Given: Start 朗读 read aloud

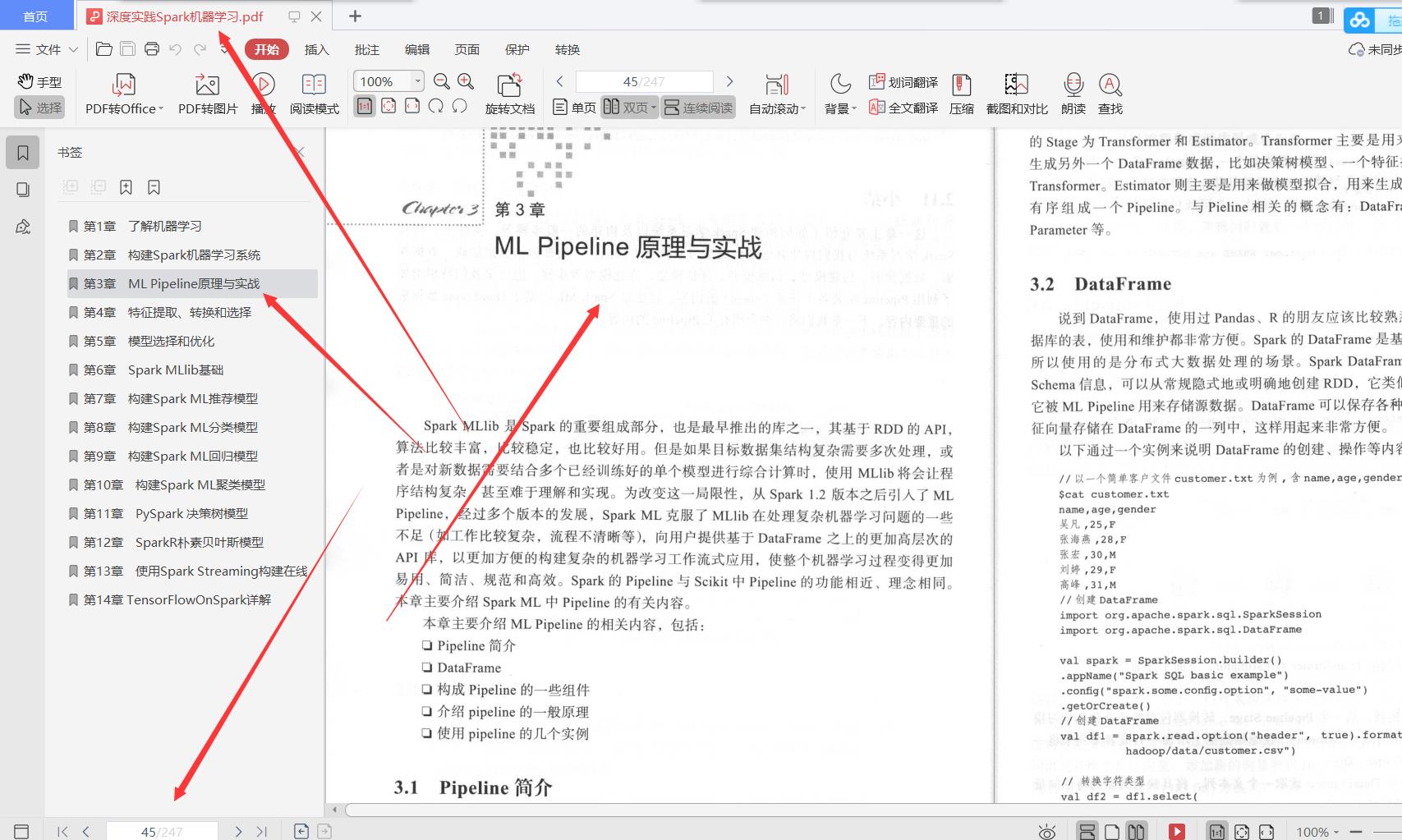Looking at the screenshot, I should (1073, 94).
